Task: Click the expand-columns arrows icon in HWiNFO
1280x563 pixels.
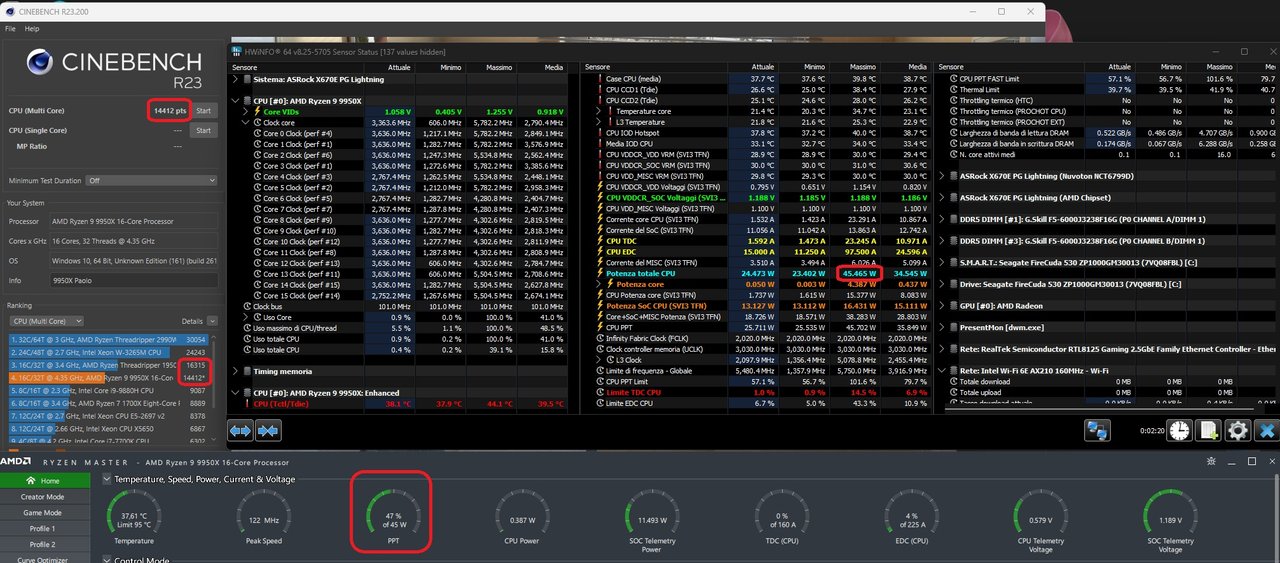Action: pyautogui.click(x=241, y=430)
